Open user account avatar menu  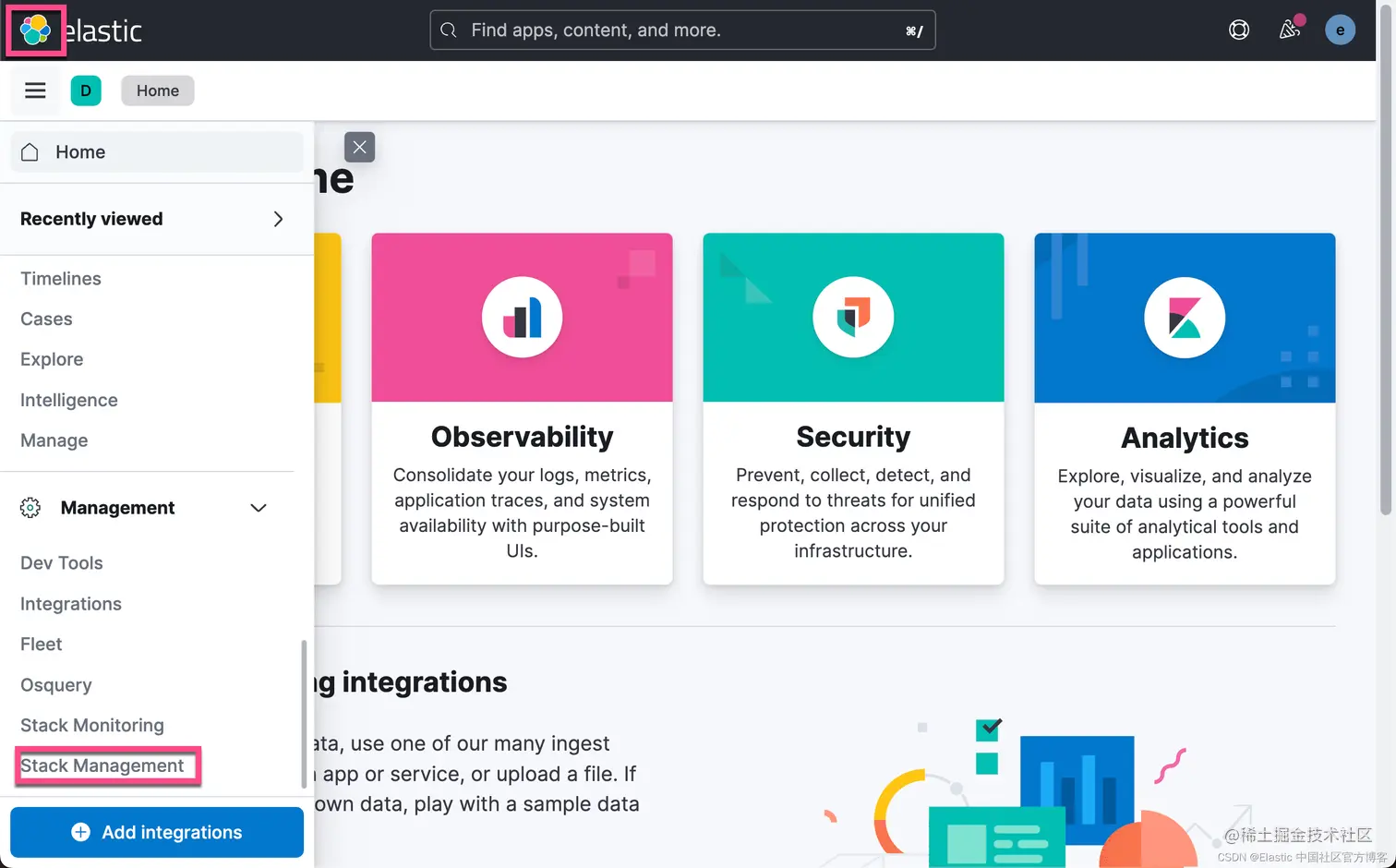[x=1340, y=30]
